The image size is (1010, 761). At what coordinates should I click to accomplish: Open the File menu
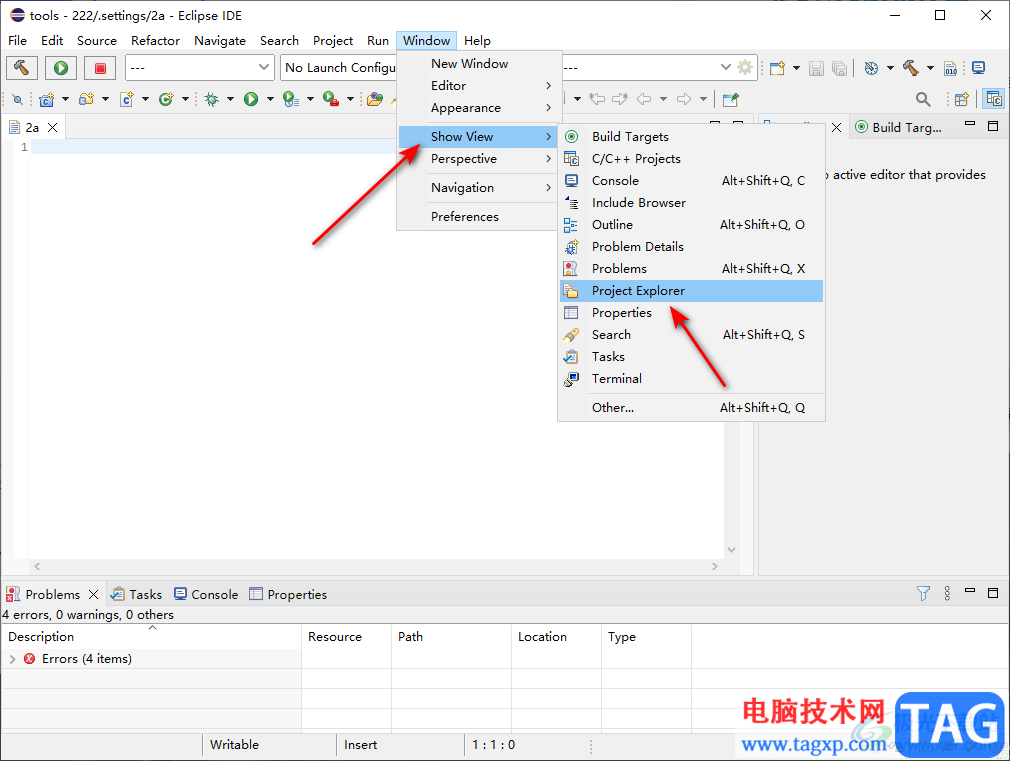(x=17, y=41)
